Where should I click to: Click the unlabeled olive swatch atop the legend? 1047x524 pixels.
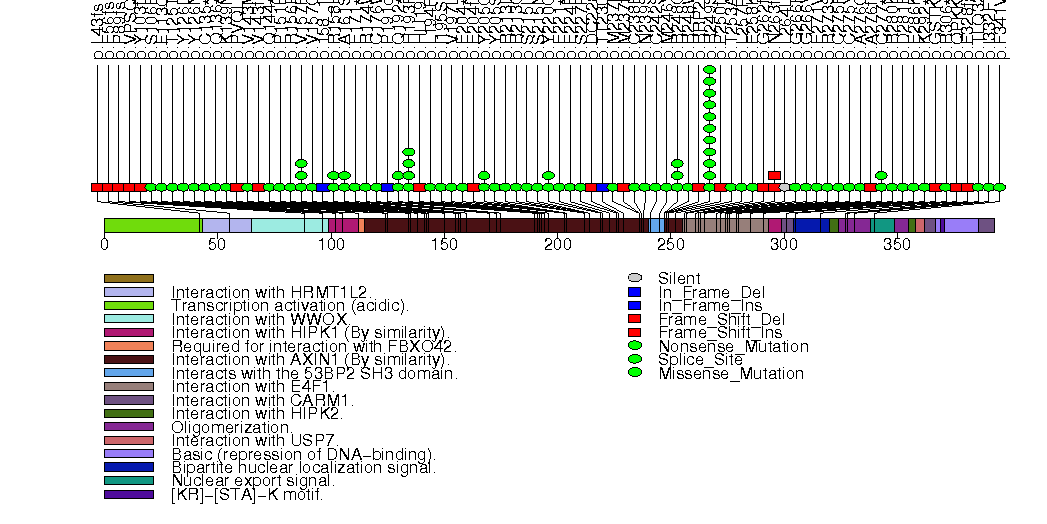click(128, 278)
